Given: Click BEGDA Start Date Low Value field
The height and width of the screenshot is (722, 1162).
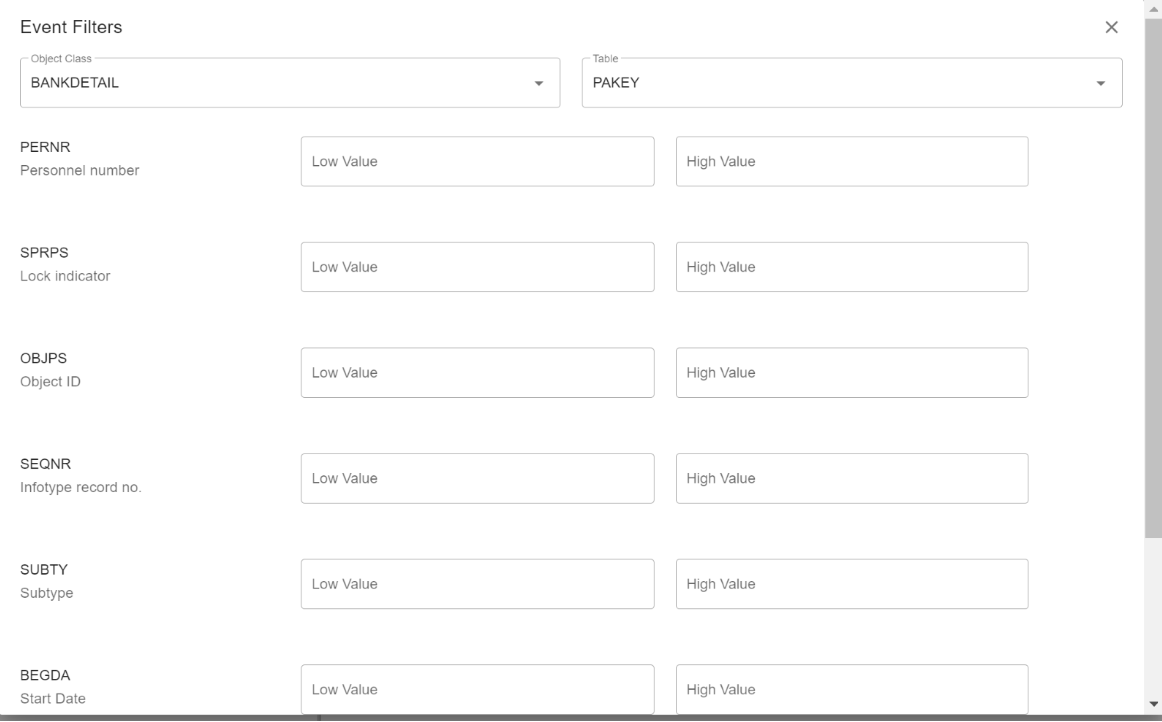Looking at the screenshot, I should [x=477, y=690].
